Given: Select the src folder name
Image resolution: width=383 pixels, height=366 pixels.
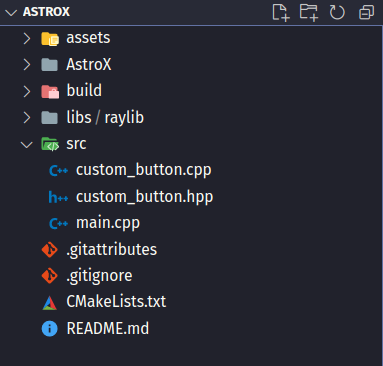Looking at the screenshot, I should 76,144.
